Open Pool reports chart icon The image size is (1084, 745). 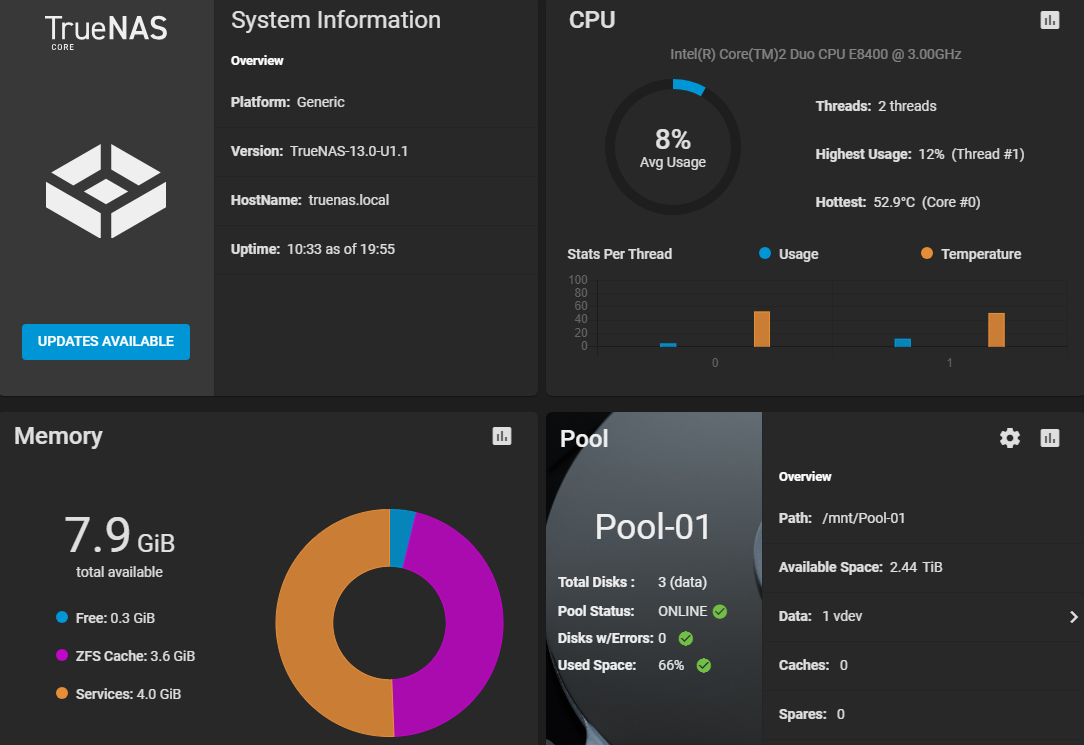pos(1049,438)
